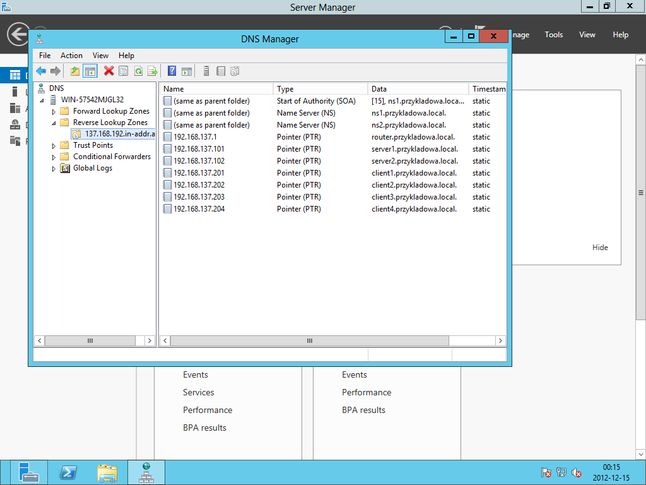Select the 192.168.137.1 pointer record

click(x=332, y=137)
